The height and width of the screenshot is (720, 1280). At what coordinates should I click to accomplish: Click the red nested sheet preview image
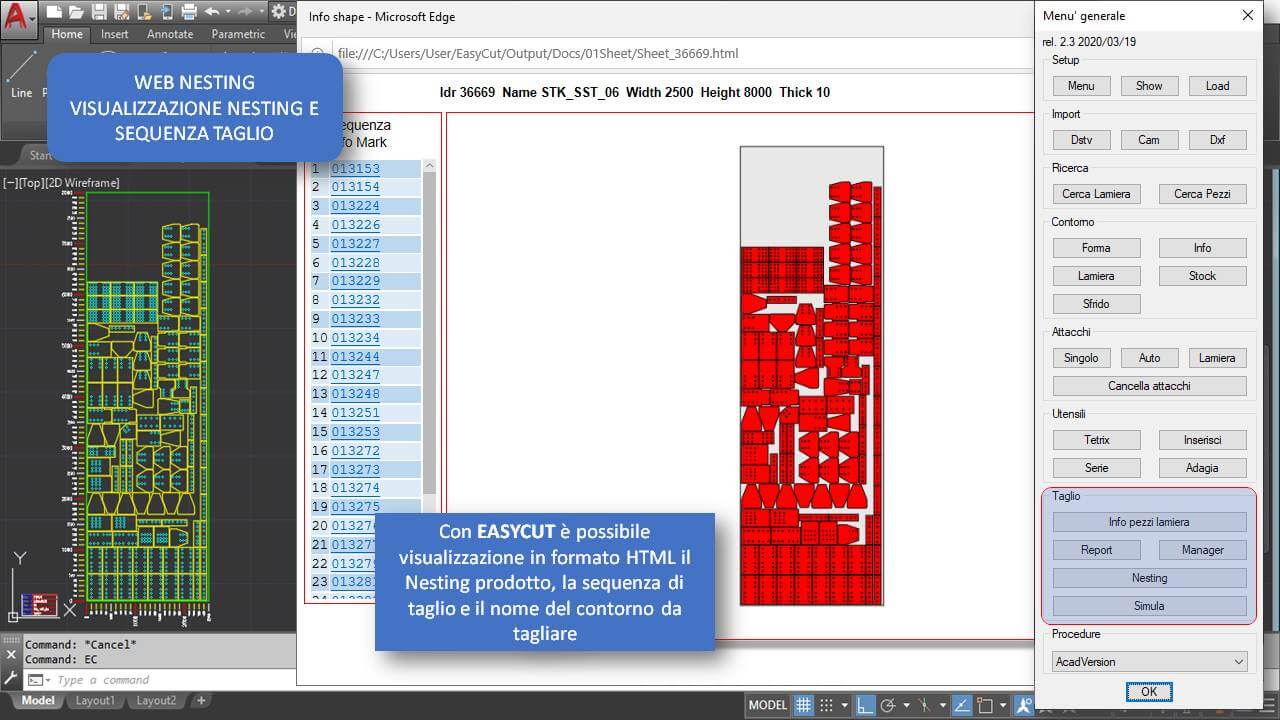tap(811, 376)
